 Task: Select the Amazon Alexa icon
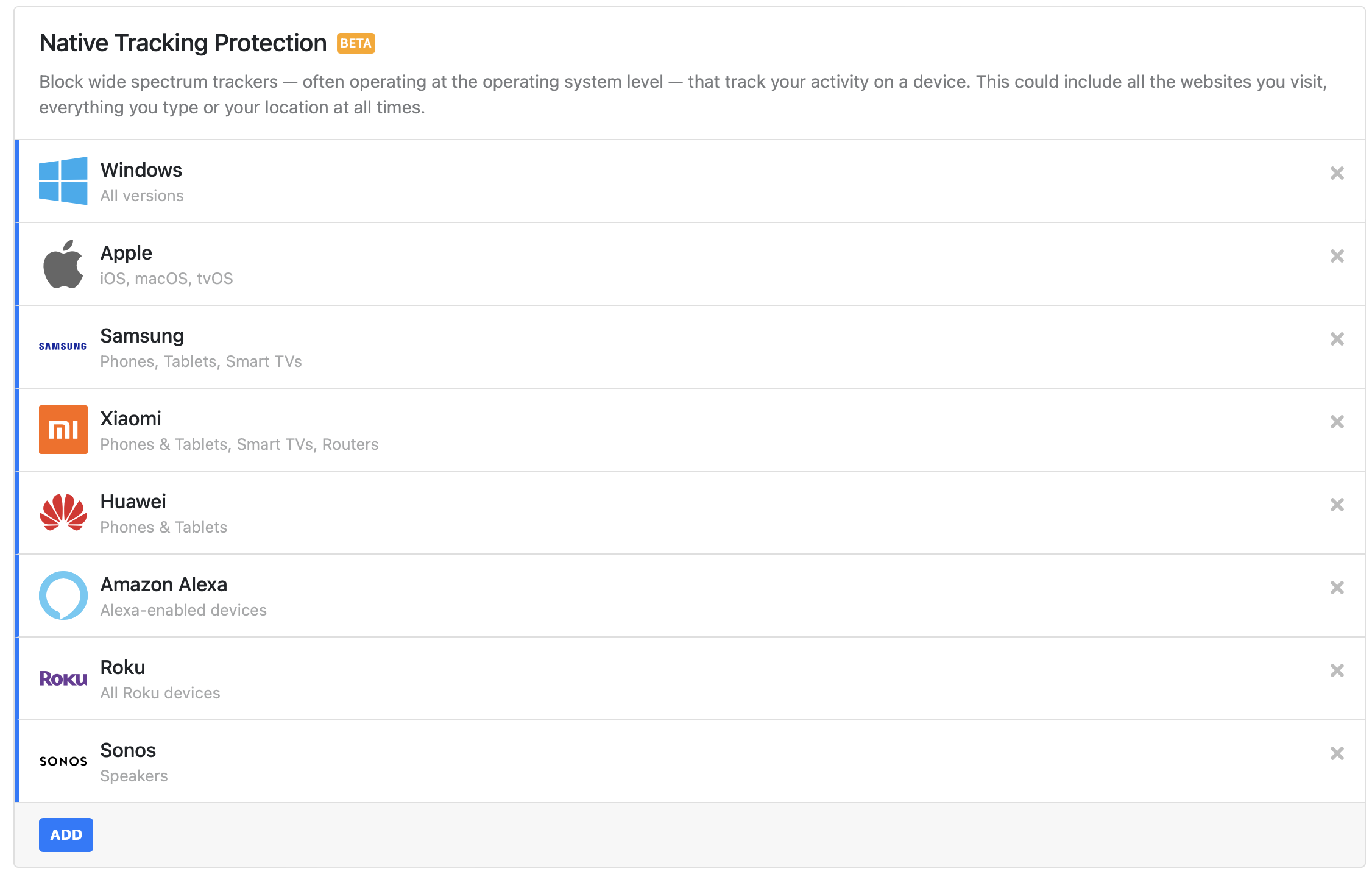[63, 595]
